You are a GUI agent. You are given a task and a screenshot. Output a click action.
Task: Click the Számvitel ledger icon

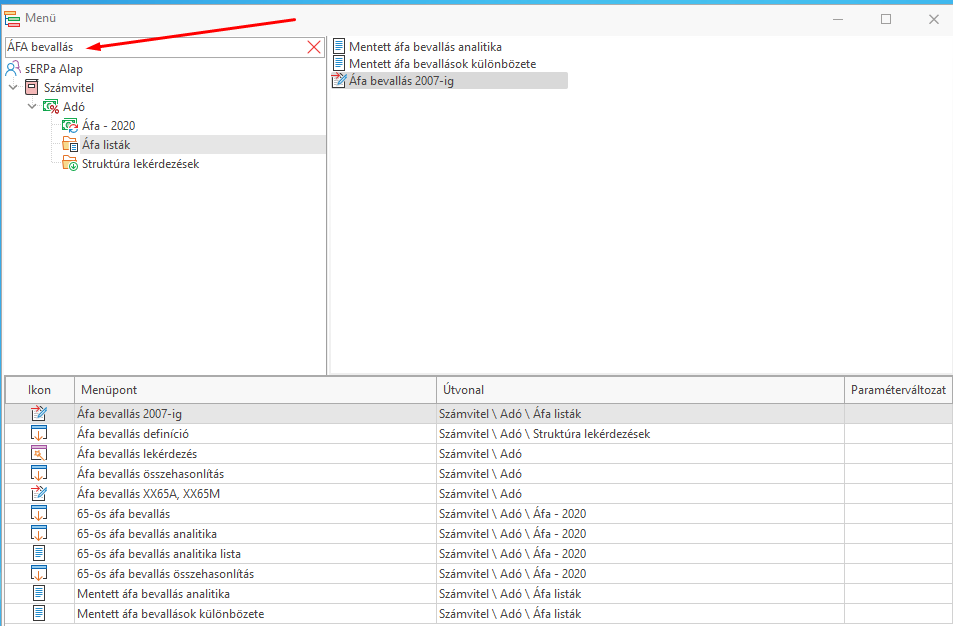point(32,87)
